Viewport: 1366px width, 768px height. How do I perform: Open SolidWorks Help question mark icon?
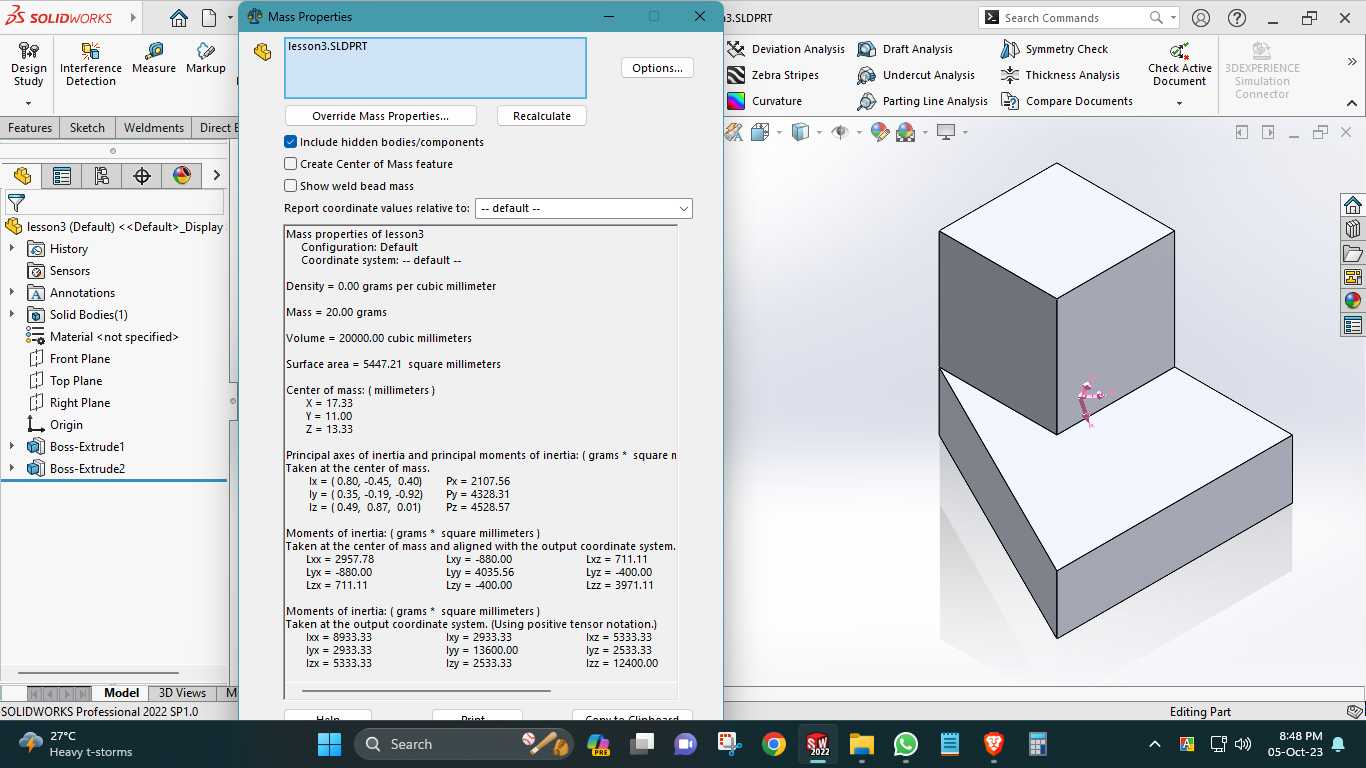(x=1237, y=18)
